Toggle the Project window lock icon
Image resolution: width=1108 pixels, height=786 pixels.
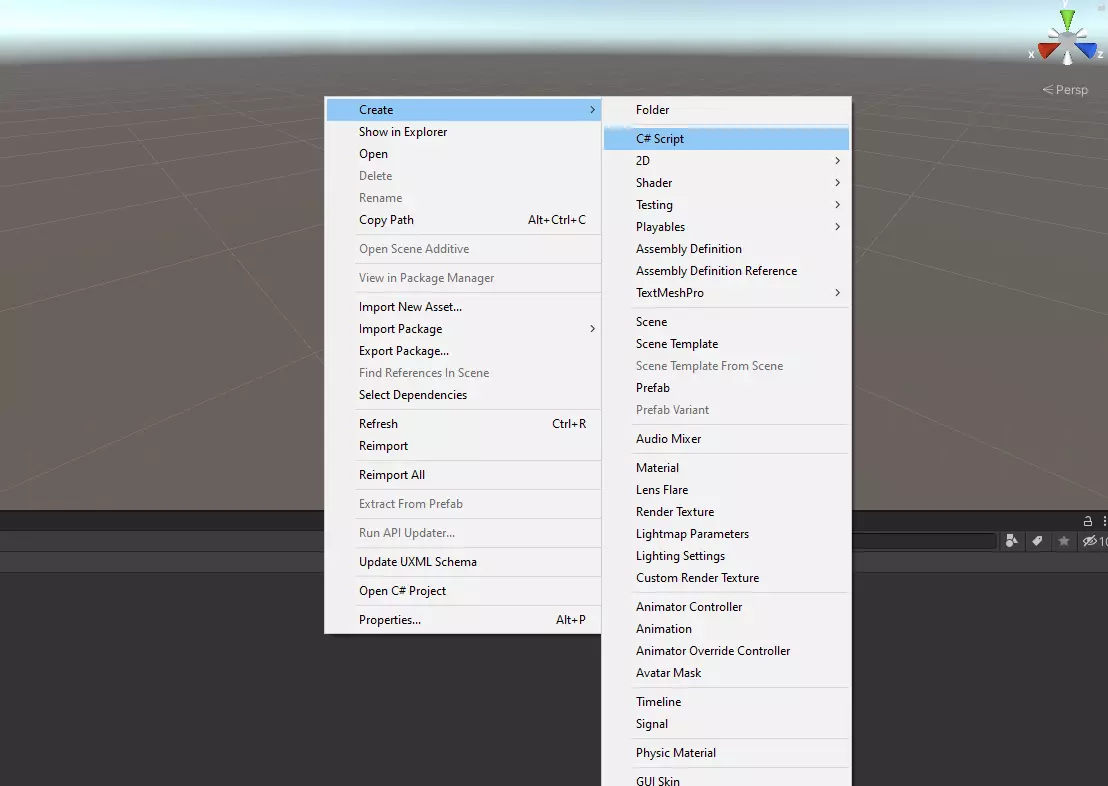pyautogui.click(x=1088, y=521)
